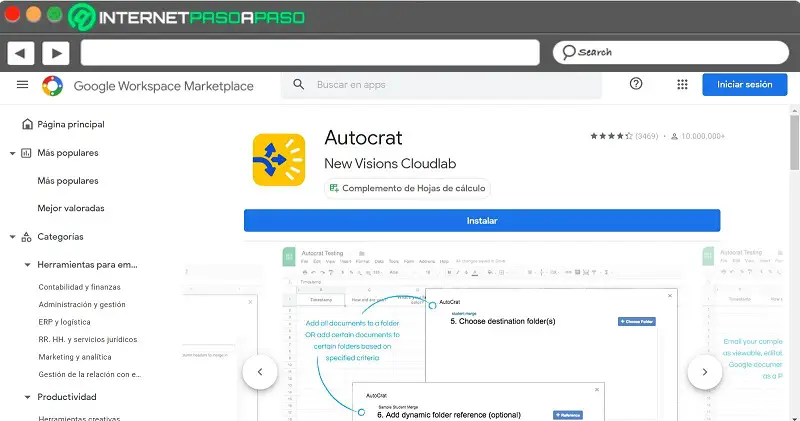
Task: Click the Autocrat screenshot preview
Action: coord(482,333)
